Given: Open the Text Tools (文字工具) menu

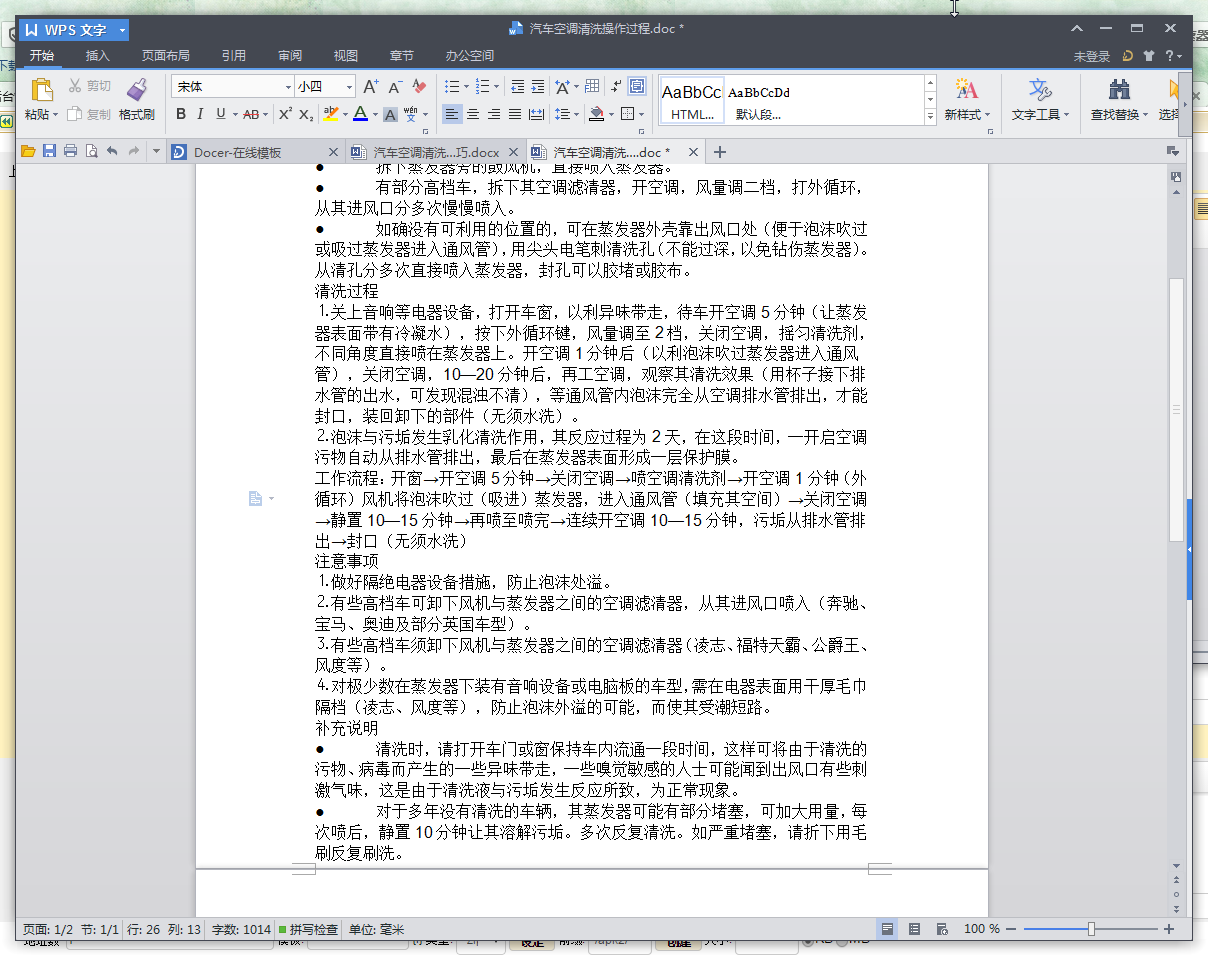Looking at the screenshot, I should [1040, 100].
